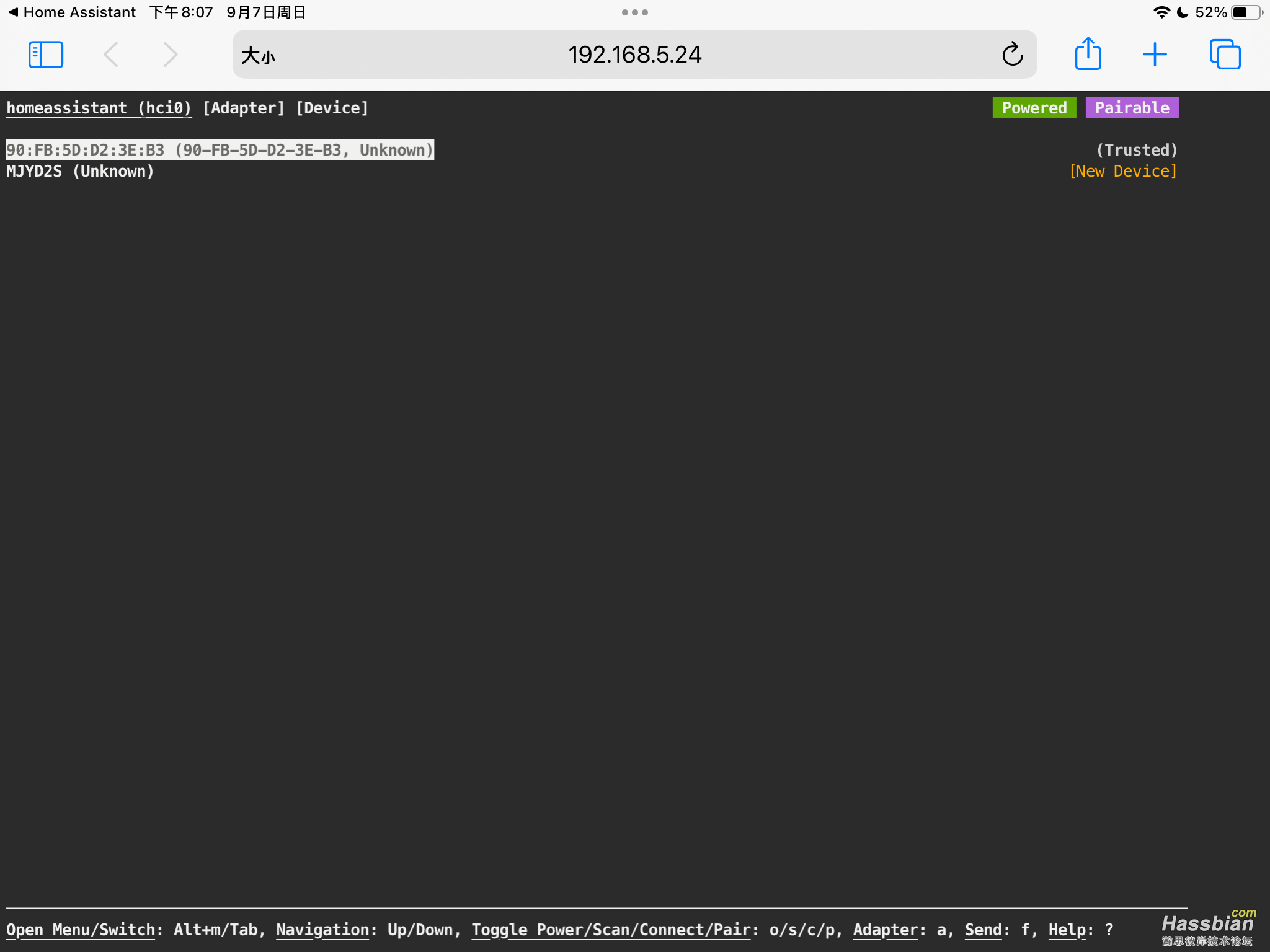The height and width of the screenshot is (952, 1270).
Task: Go forward to the next page
Action: click(170, 55)
